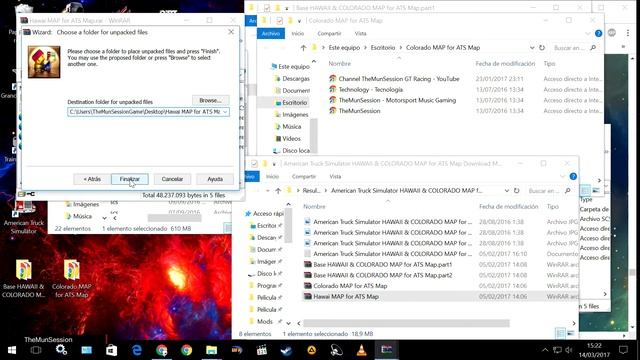Viewport: 640px width, 360px height.
Task: Click the Atrás button in the wizard
Action: [x=92, y=179]
